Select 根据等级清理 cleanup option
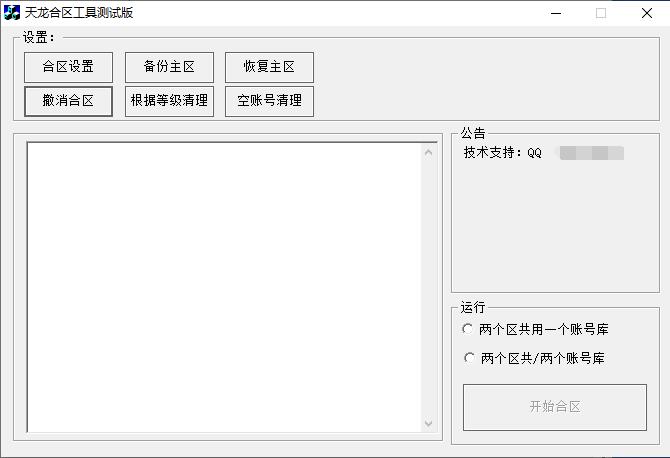Screen dimensions: 670x458 [x=169, y=101]
